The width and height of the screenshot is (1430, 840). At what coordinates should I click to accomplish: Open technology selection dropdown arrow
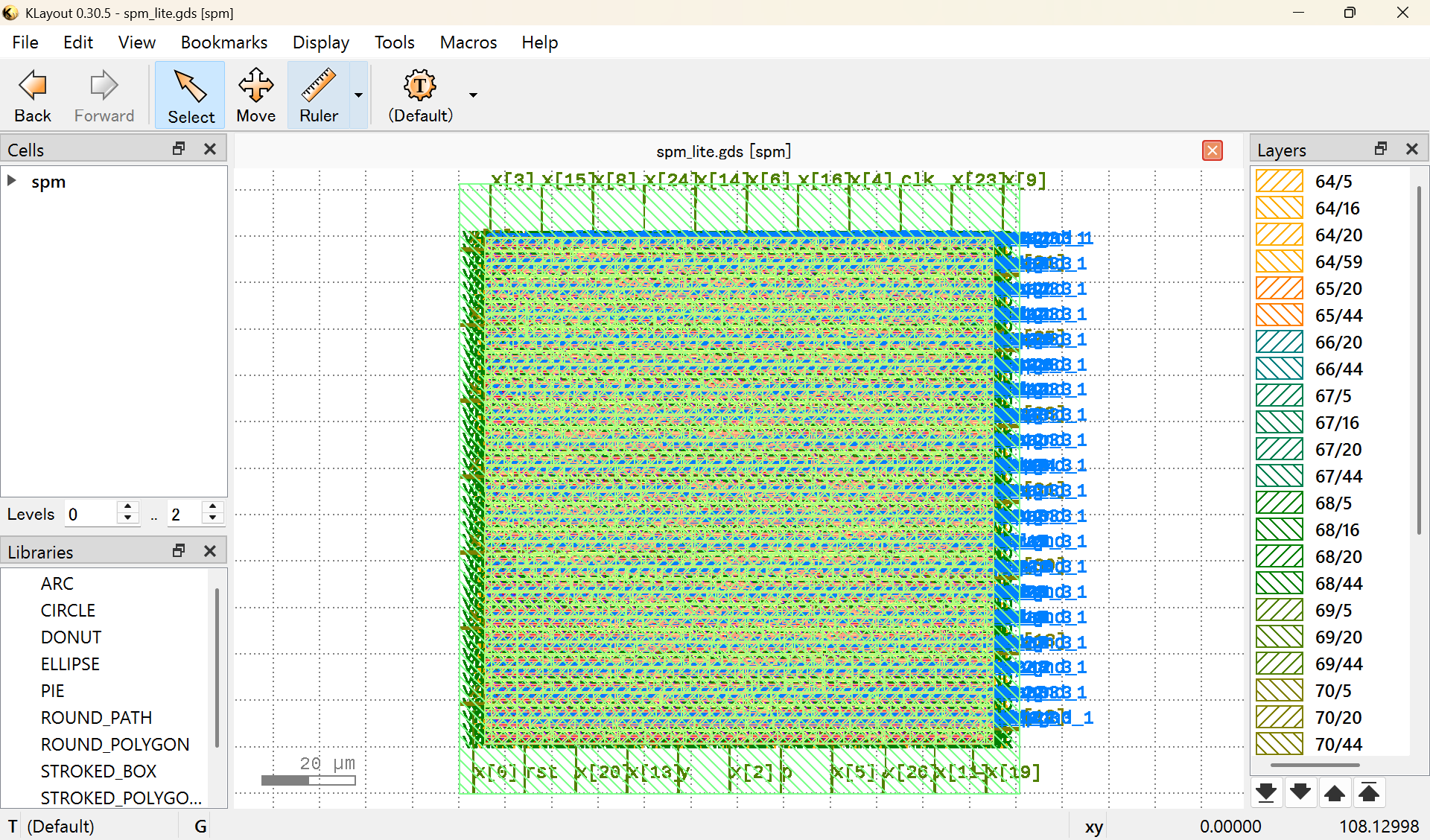[x=473, y=95]
